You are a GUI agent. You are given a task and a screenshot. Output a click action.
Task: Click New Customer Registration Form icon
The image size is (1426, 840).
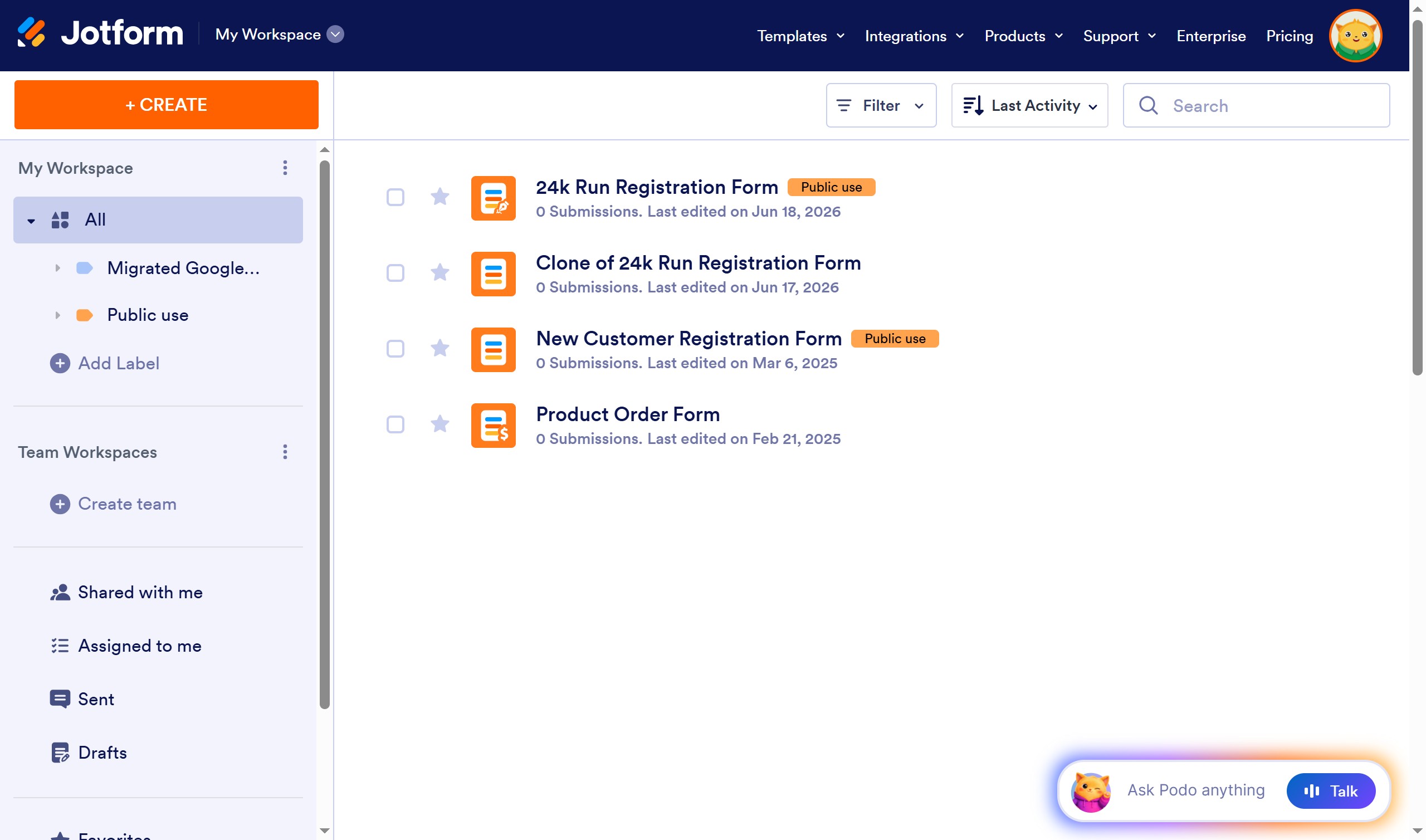(x=494, y=350)
